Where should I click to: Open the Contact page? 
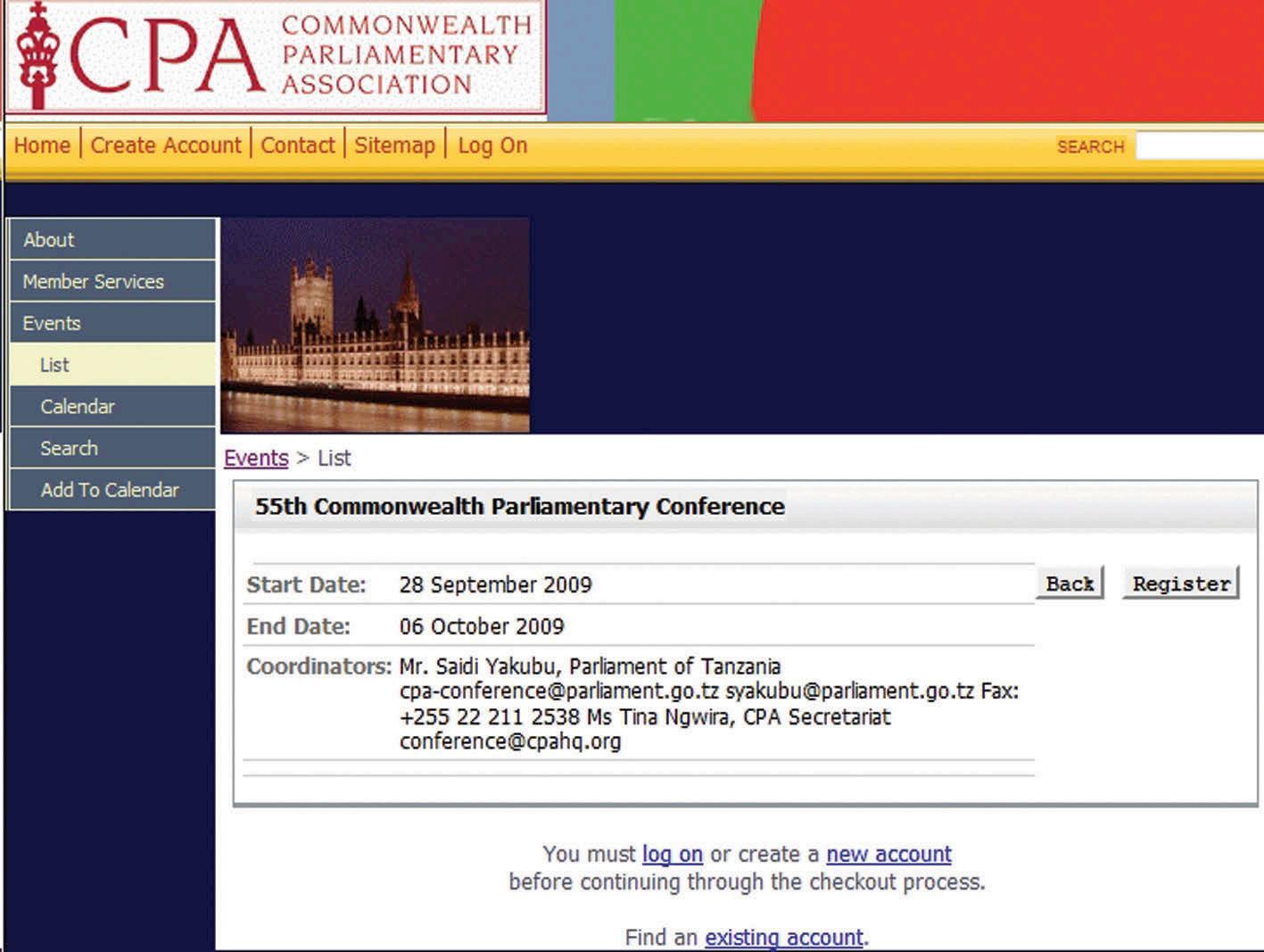[x=298, y=145]
